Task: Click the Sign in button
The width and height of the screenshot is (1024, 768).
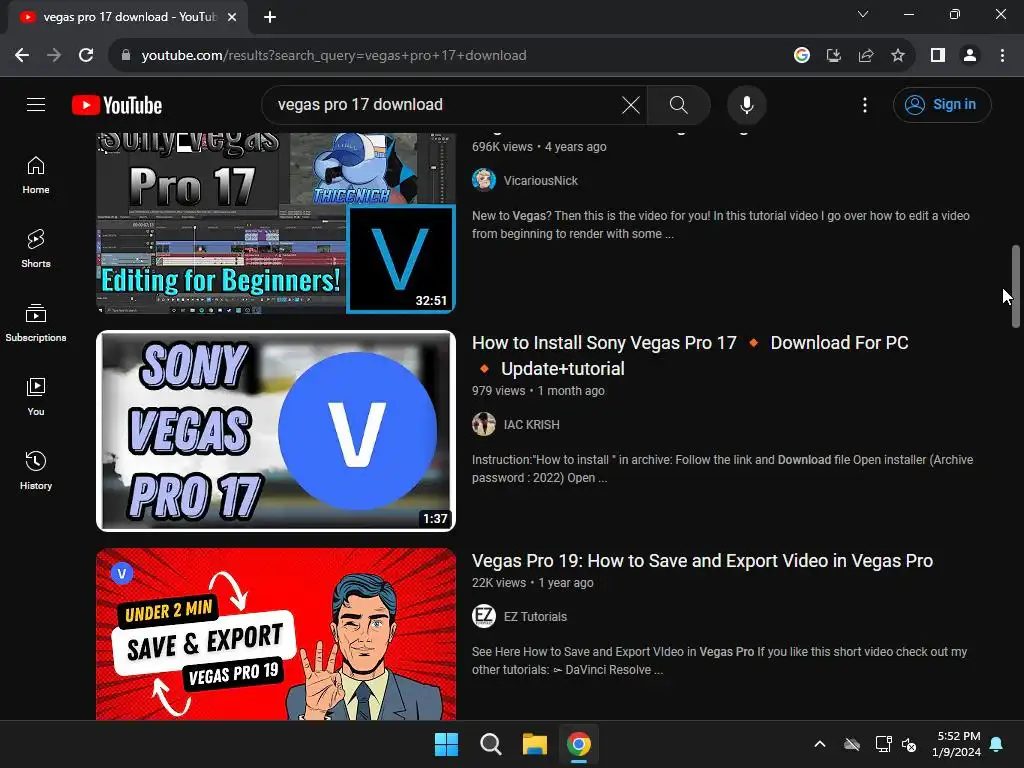Action: point(942,104)
